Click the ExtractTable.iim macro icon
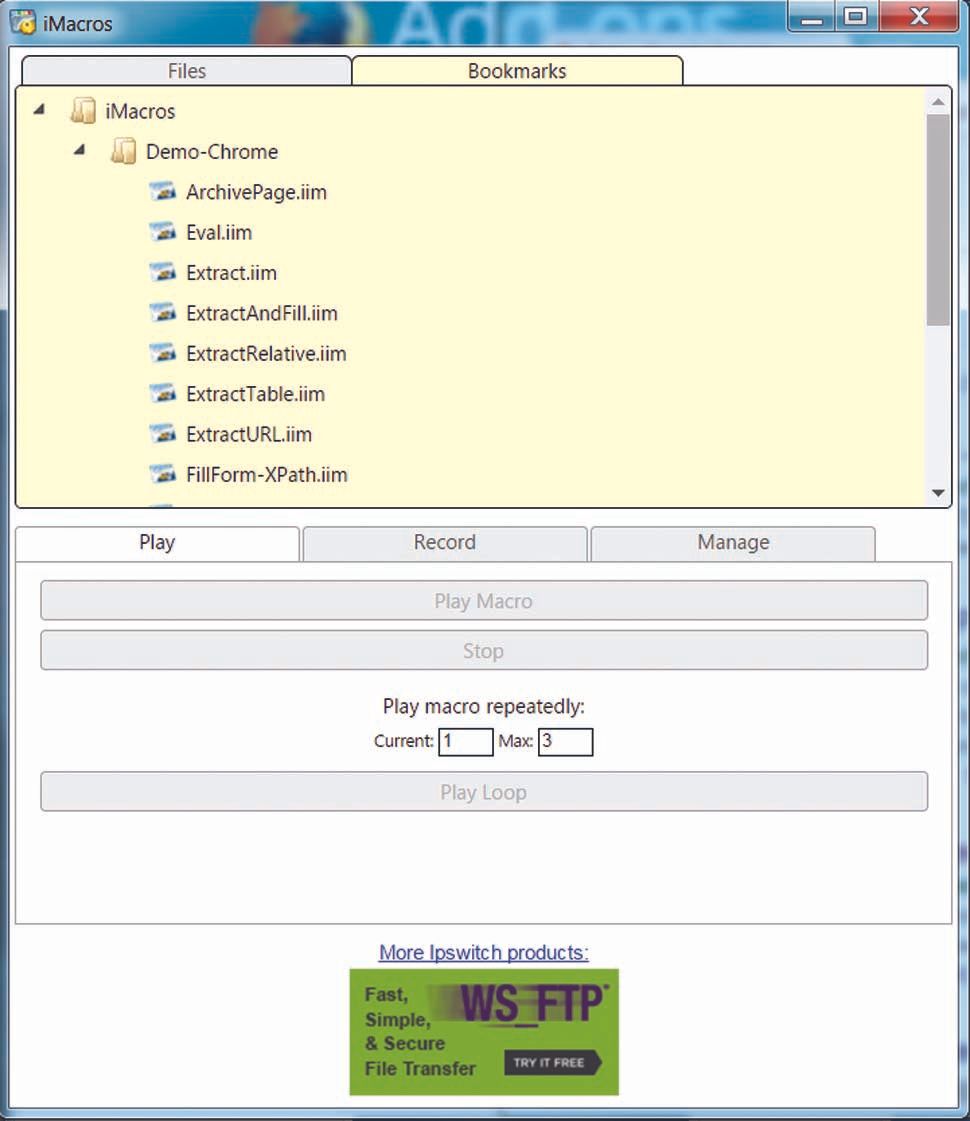 click(x=163, y=394)
